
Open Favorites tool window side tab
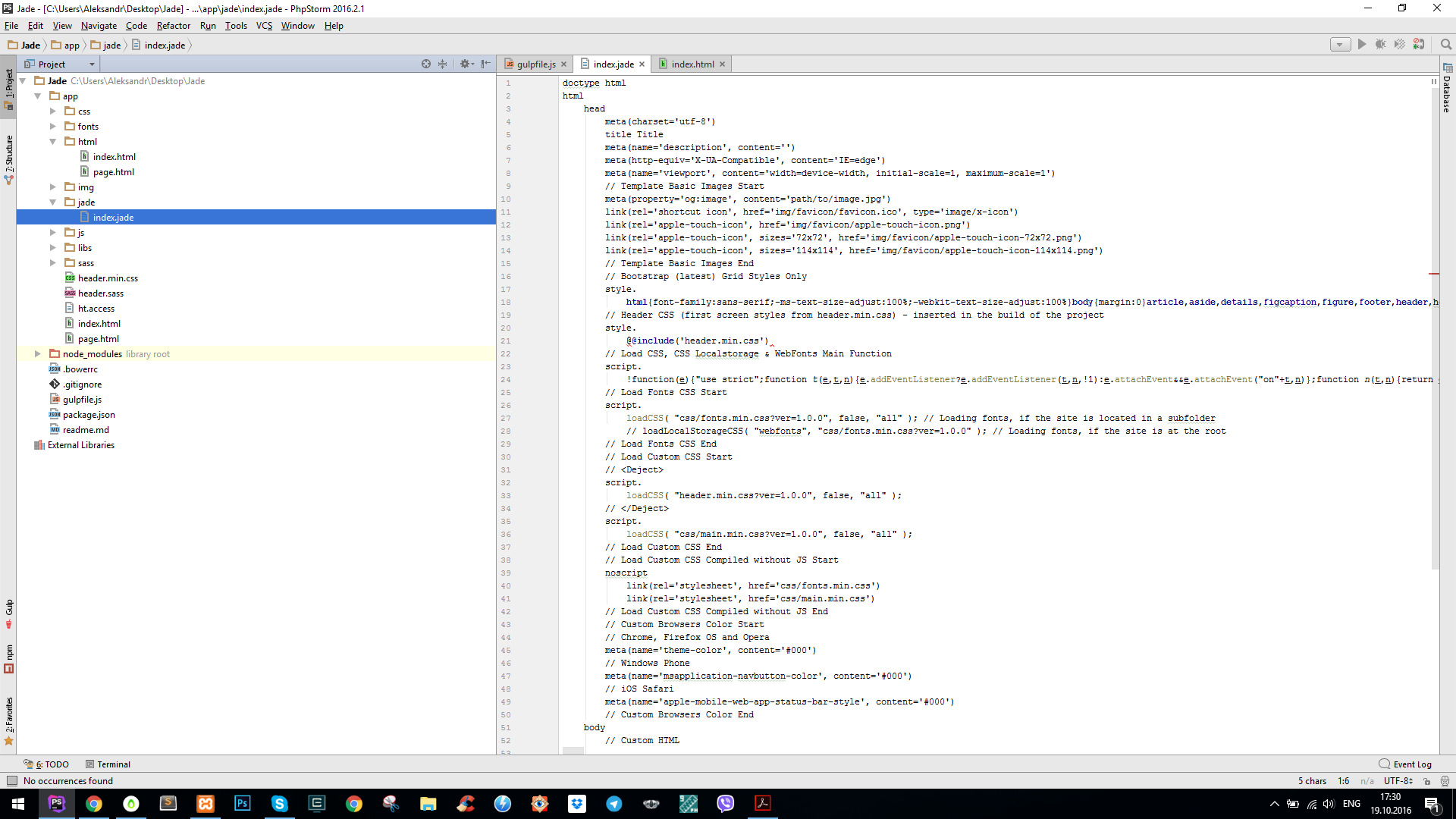pos(8,721)
